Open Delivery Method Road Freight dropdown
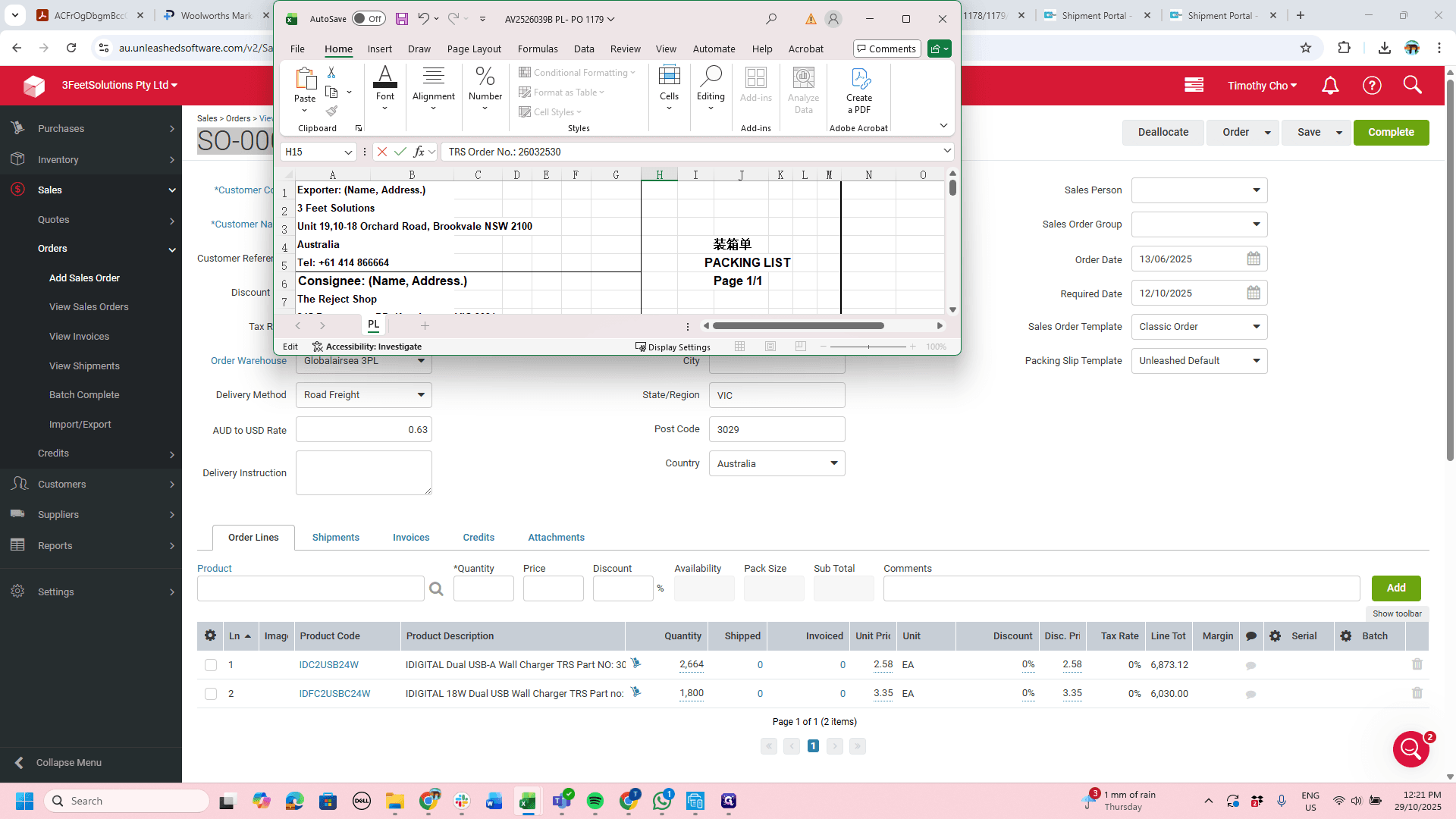1456x819 pixels. coord(364,395)
